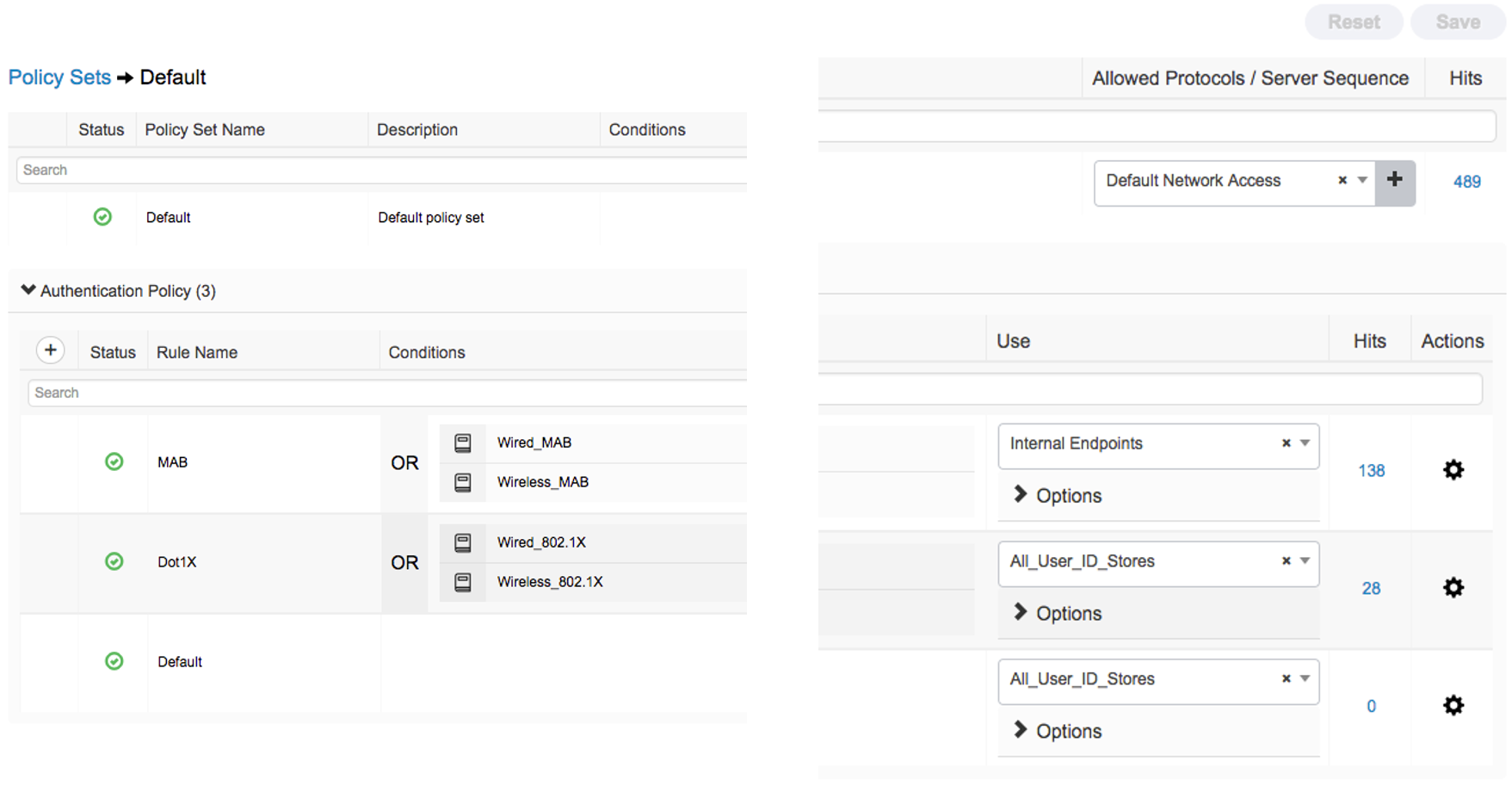Collapse the Authentication Policy section
This screenshot has height=786, width=1512.
(x=28, y=291)
